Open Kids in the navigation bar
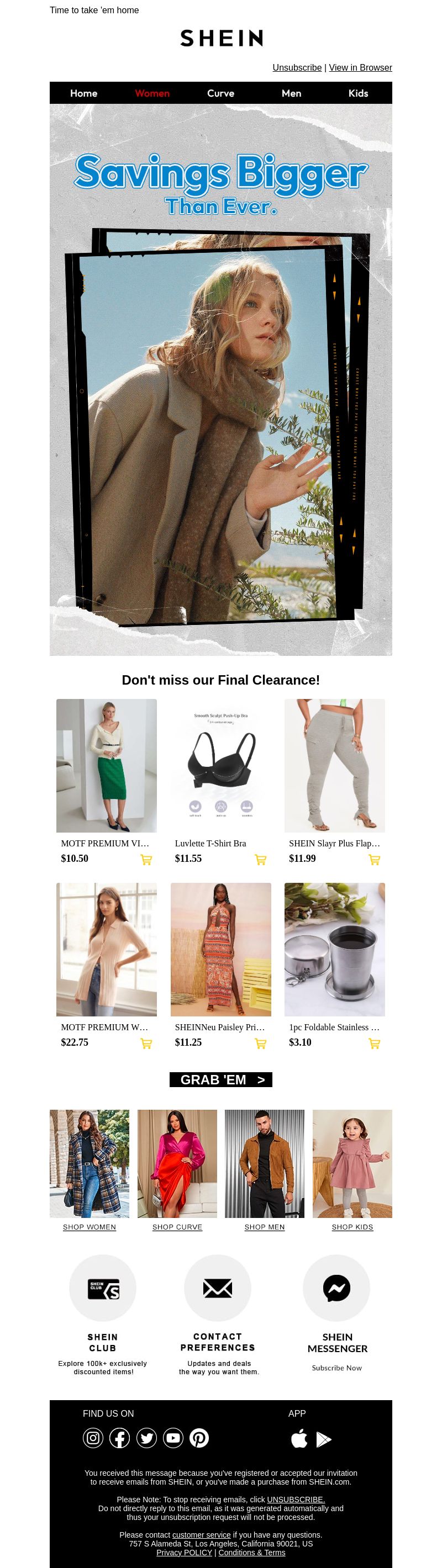Screen dimensions: 442x1568 click(x=358, y=93)
